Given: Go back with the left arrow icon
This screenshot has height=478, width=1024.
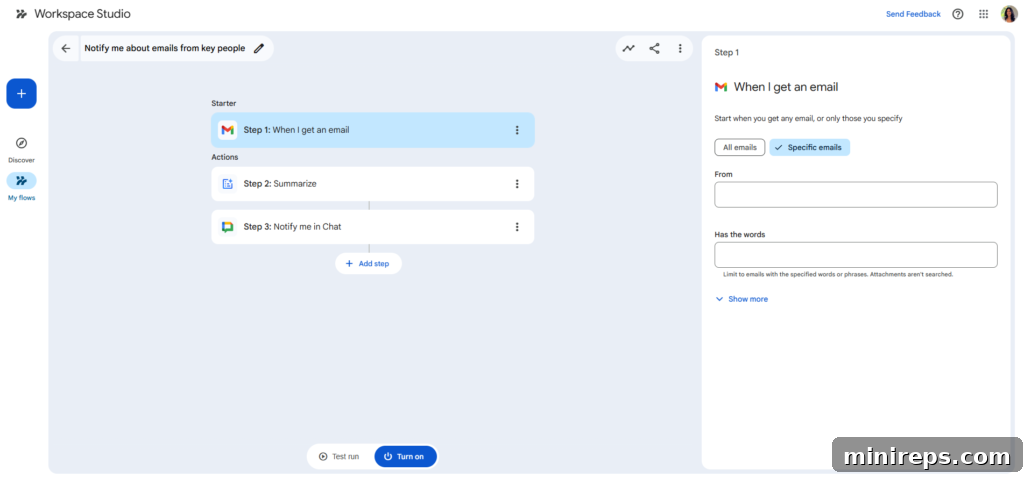Looking at the screenshot, I should (x=66, y=48).
